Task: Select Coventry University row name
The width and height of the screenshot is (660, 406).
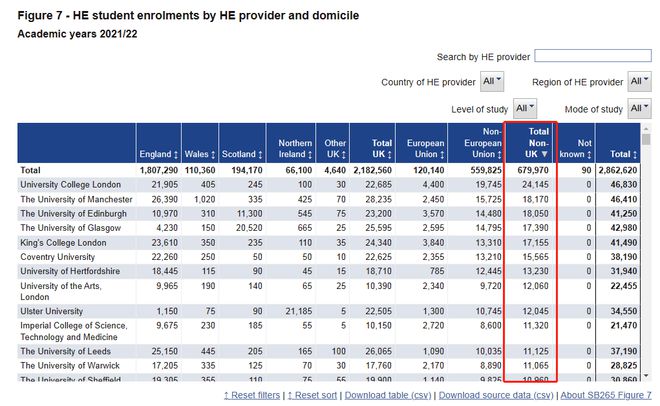Action: coord(57,257)
